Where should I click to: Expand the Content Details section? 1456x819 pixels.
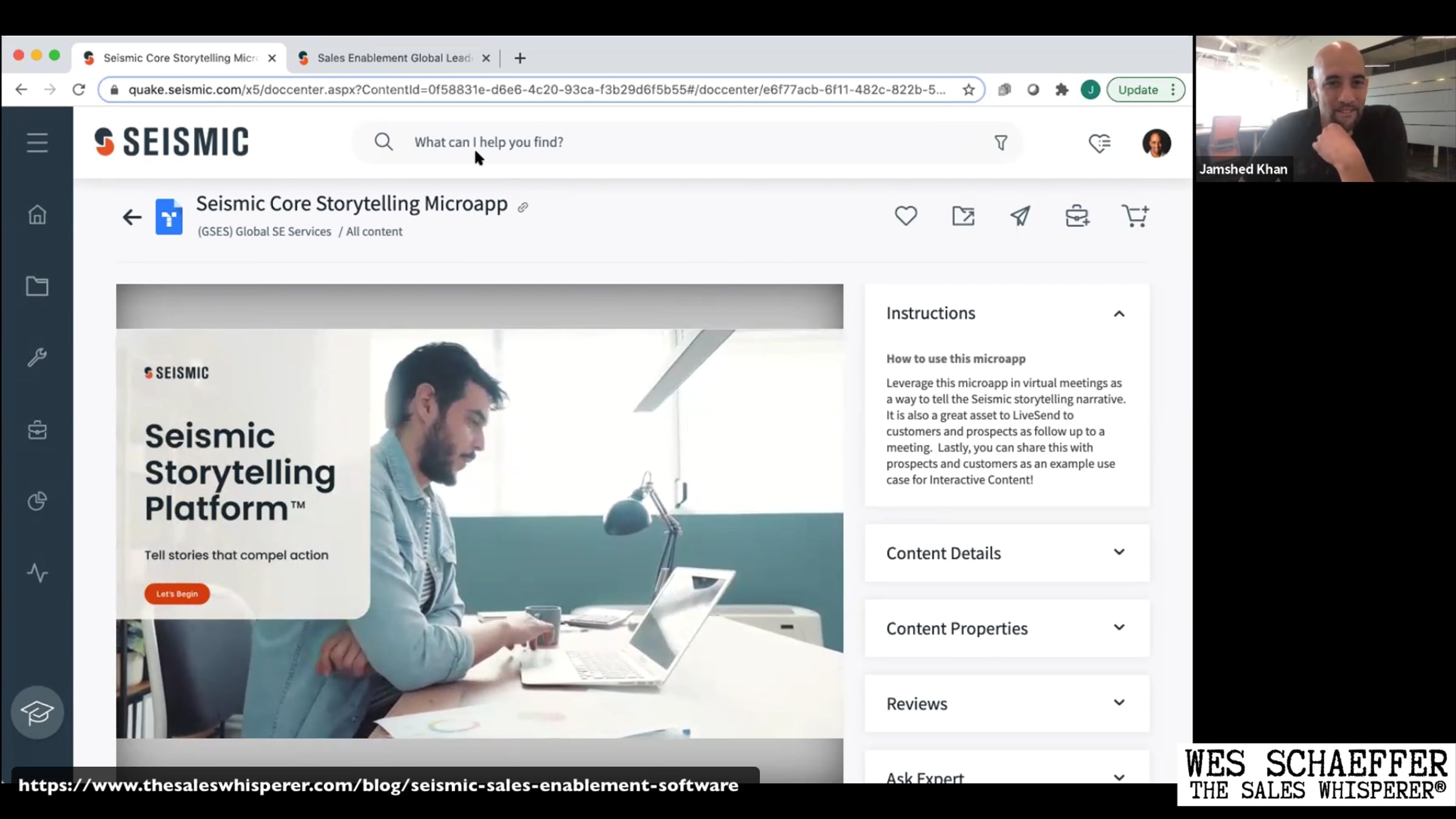click(1119, 553)
